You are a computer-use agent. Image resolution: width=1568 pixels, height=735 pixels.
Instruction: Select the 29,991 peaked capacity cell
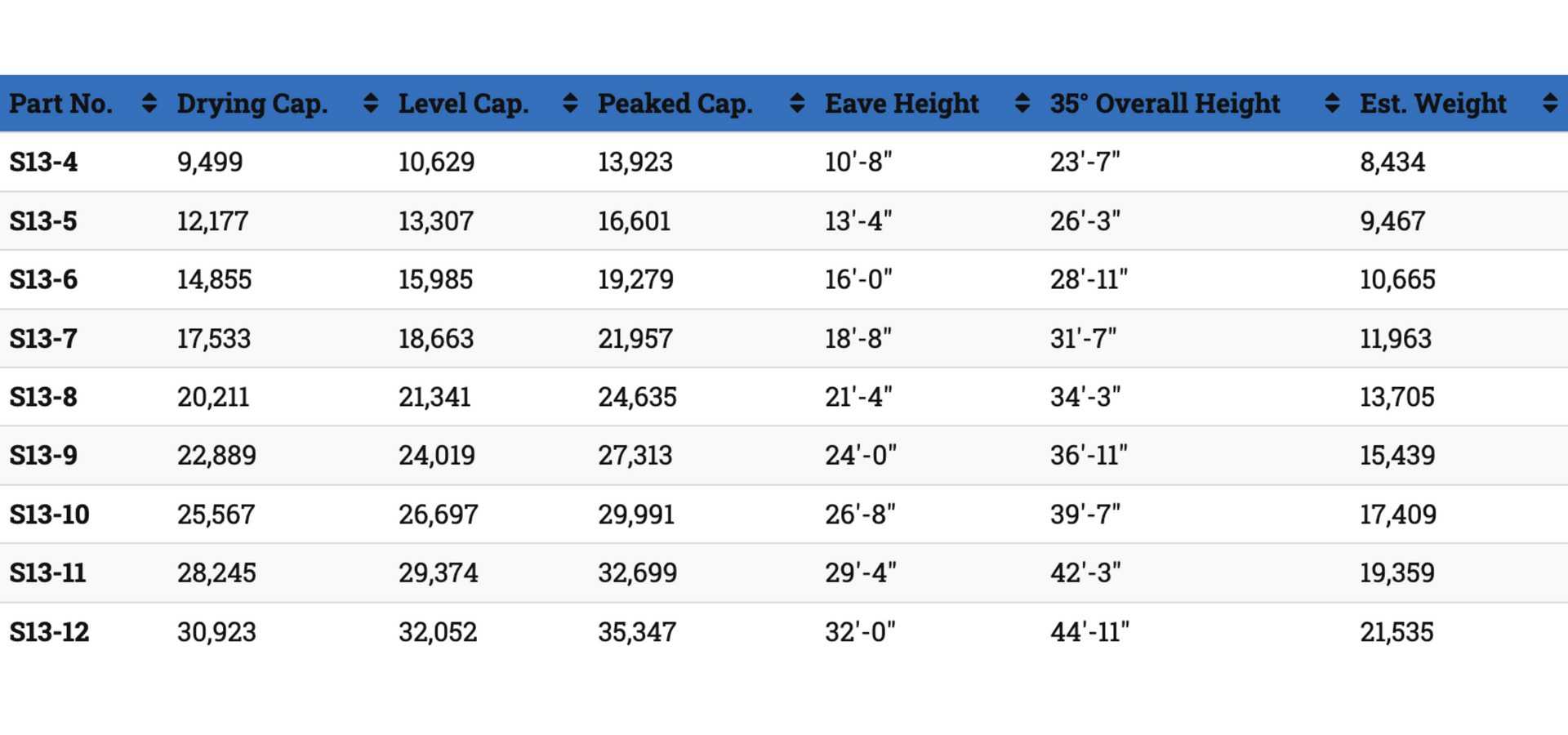pos(636,514)
